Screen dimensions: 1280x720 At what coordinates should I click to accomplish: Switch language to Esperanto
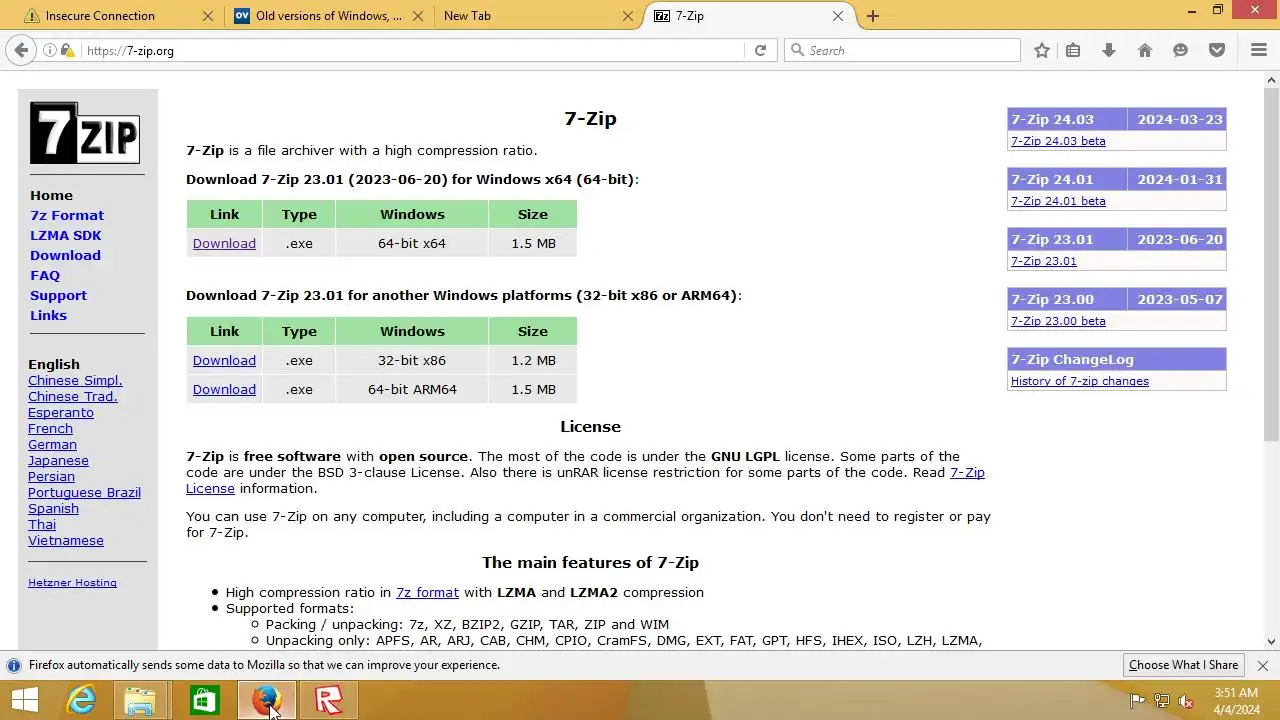(61, 412)
